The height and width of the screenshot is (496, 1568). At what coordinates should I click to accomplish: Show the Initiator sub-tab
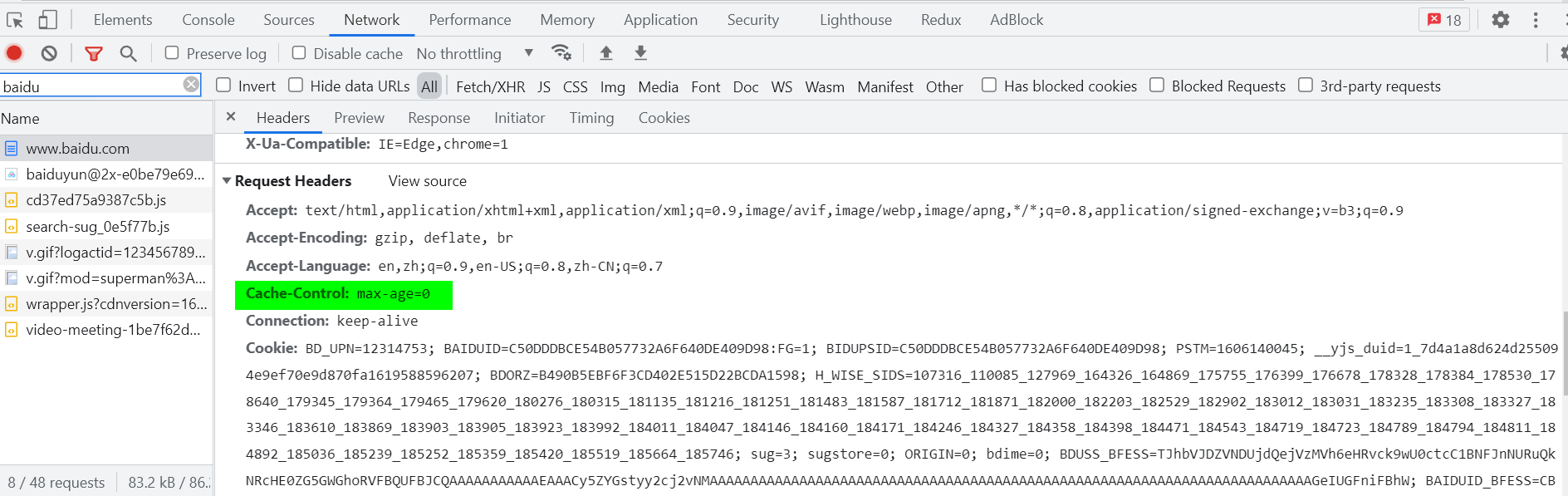[x=520, y=118]
